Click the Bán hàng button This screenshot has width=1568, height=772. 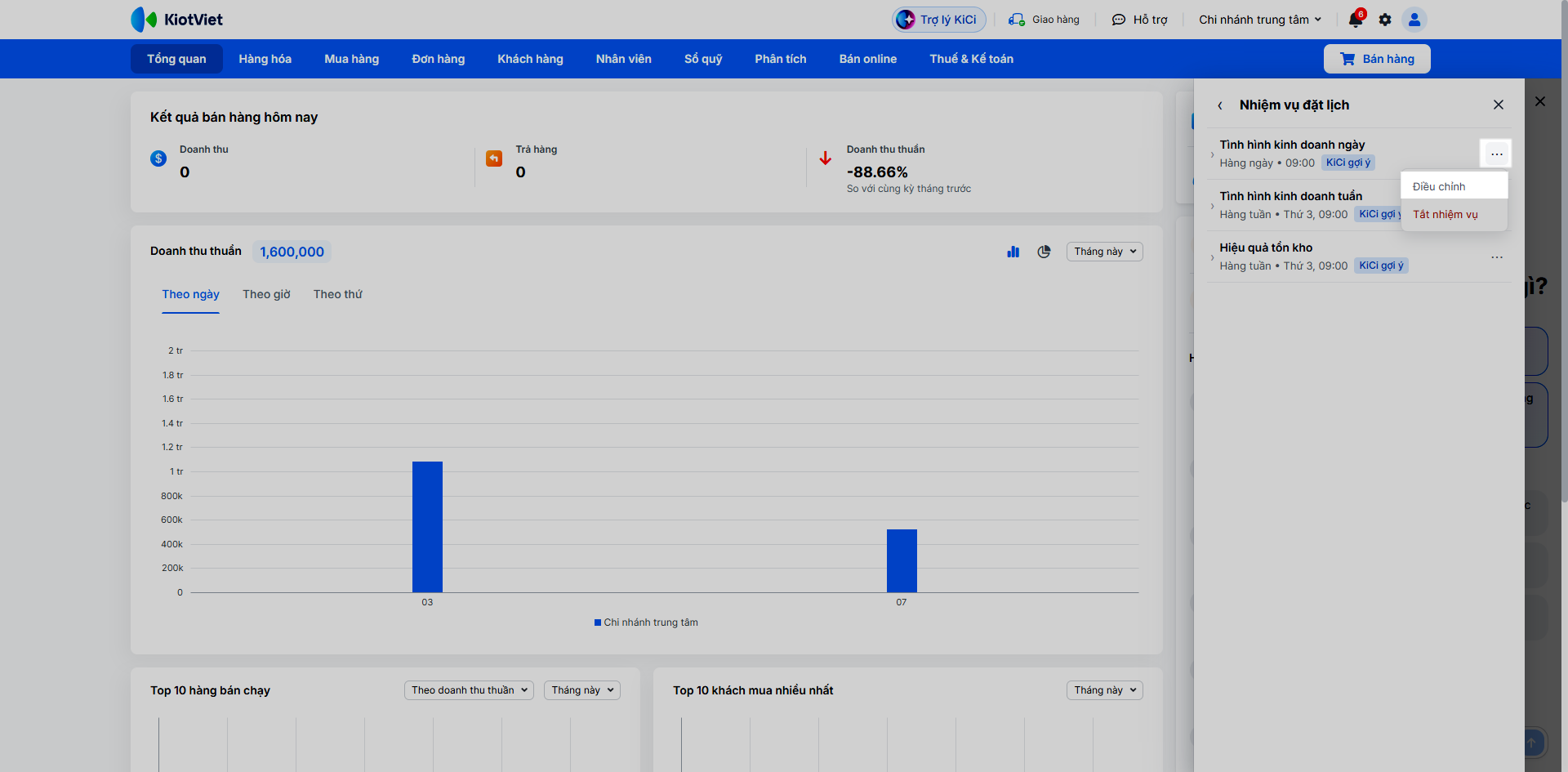1377,59
